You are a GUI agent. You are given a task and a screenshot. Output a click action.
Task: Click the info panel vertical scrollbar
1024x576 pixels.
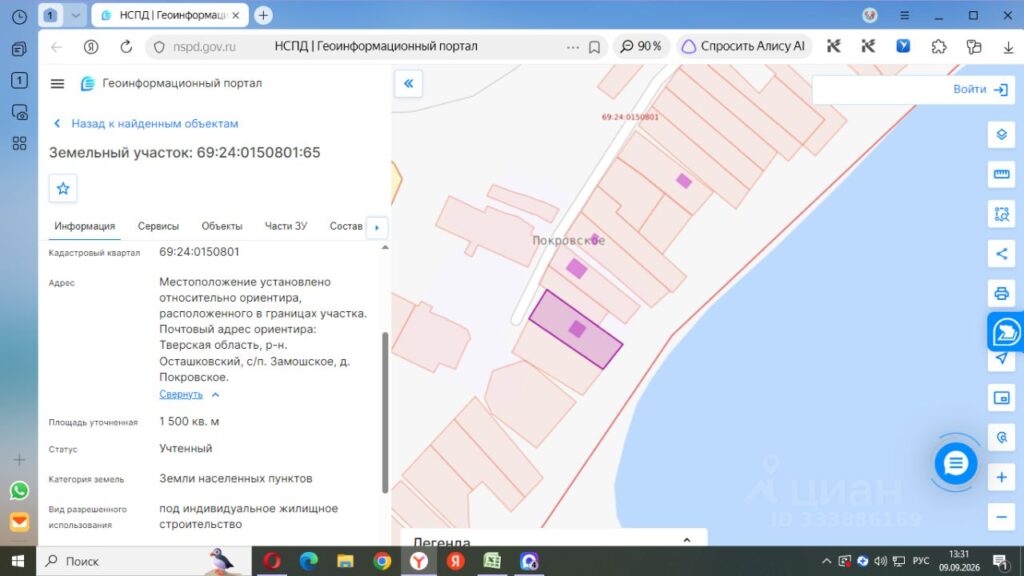(385, 413)
